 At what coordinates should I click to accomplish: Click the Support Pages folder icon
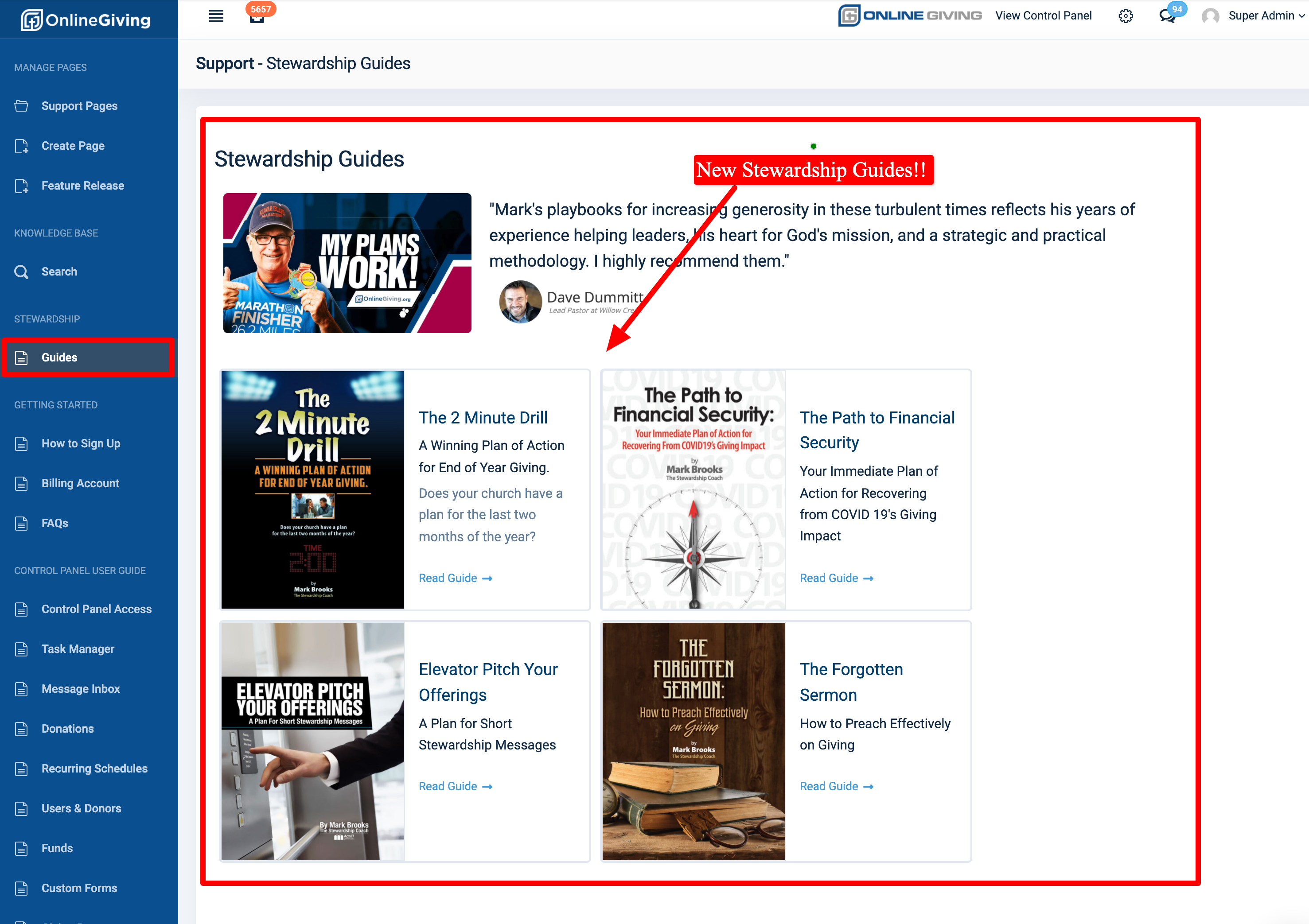point(22,106)
